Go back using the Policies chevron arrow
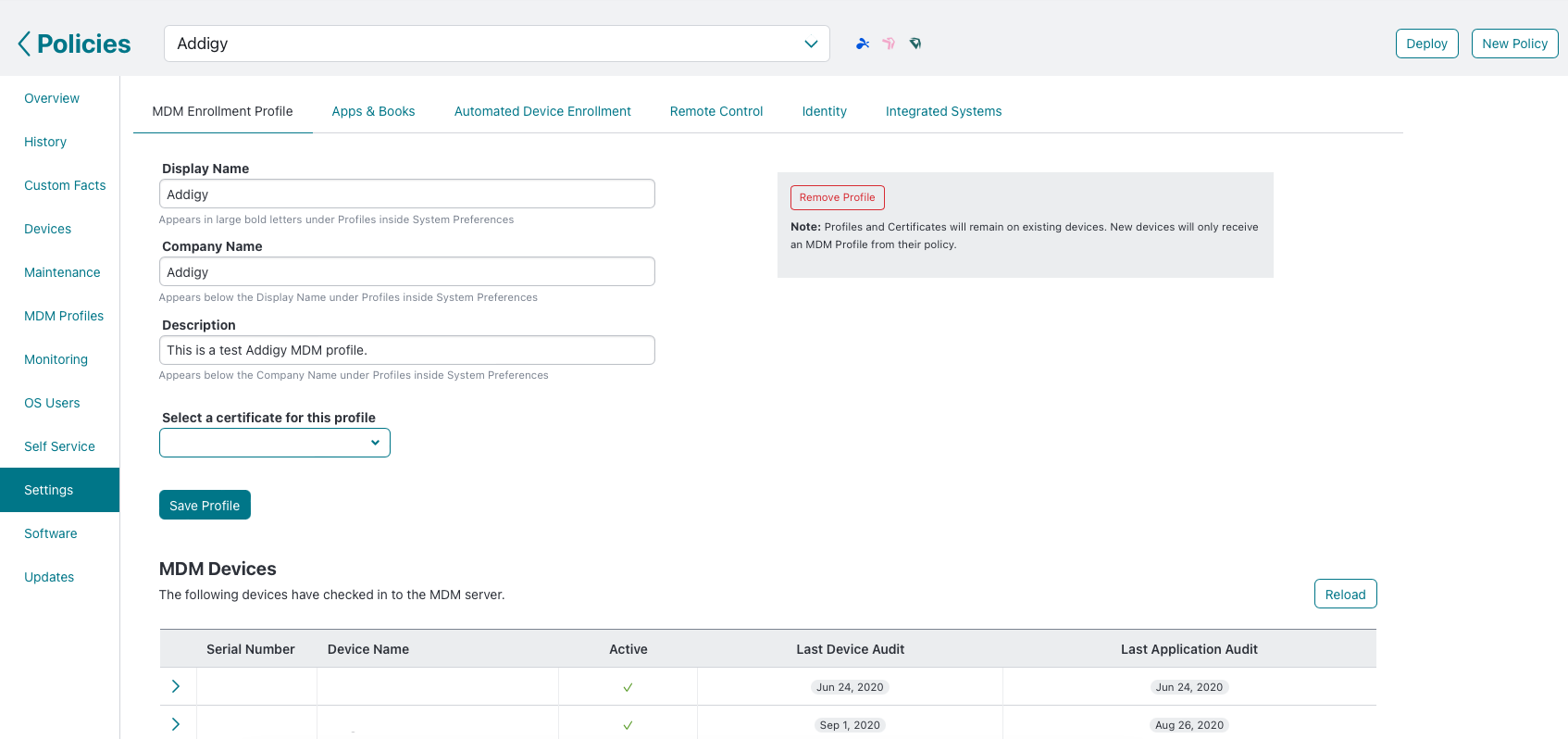 click(24, 44)
